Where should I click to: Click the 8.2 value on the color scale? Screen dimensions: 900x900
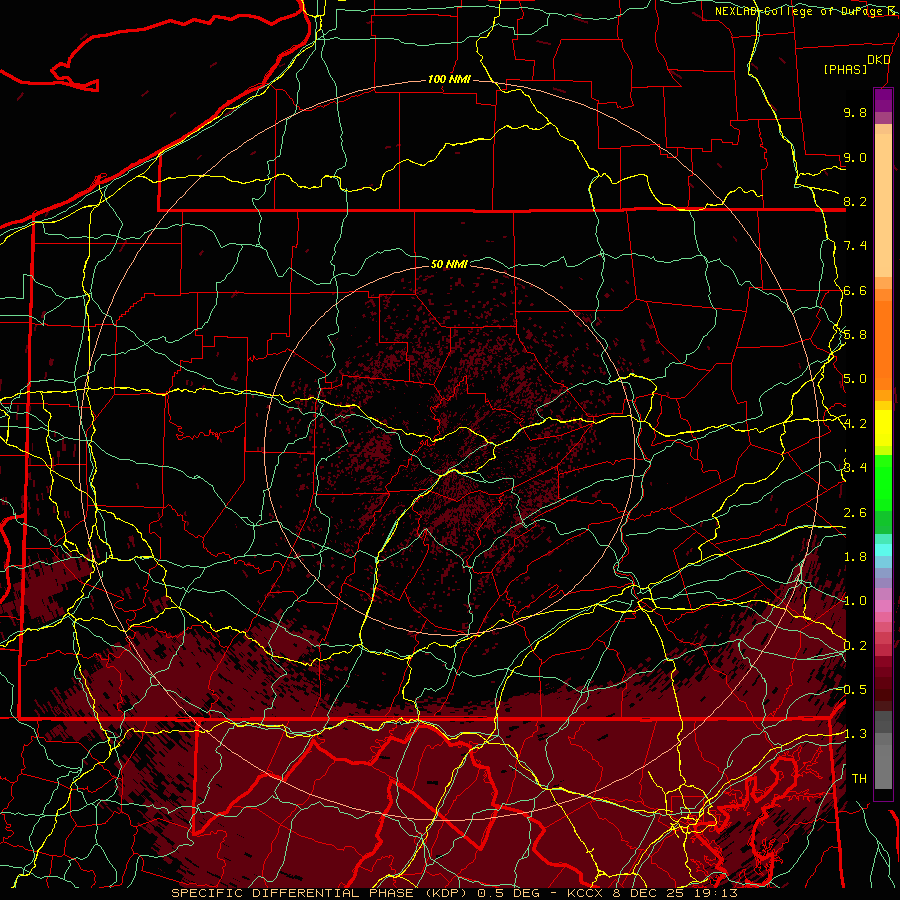(x=855, y=201)
